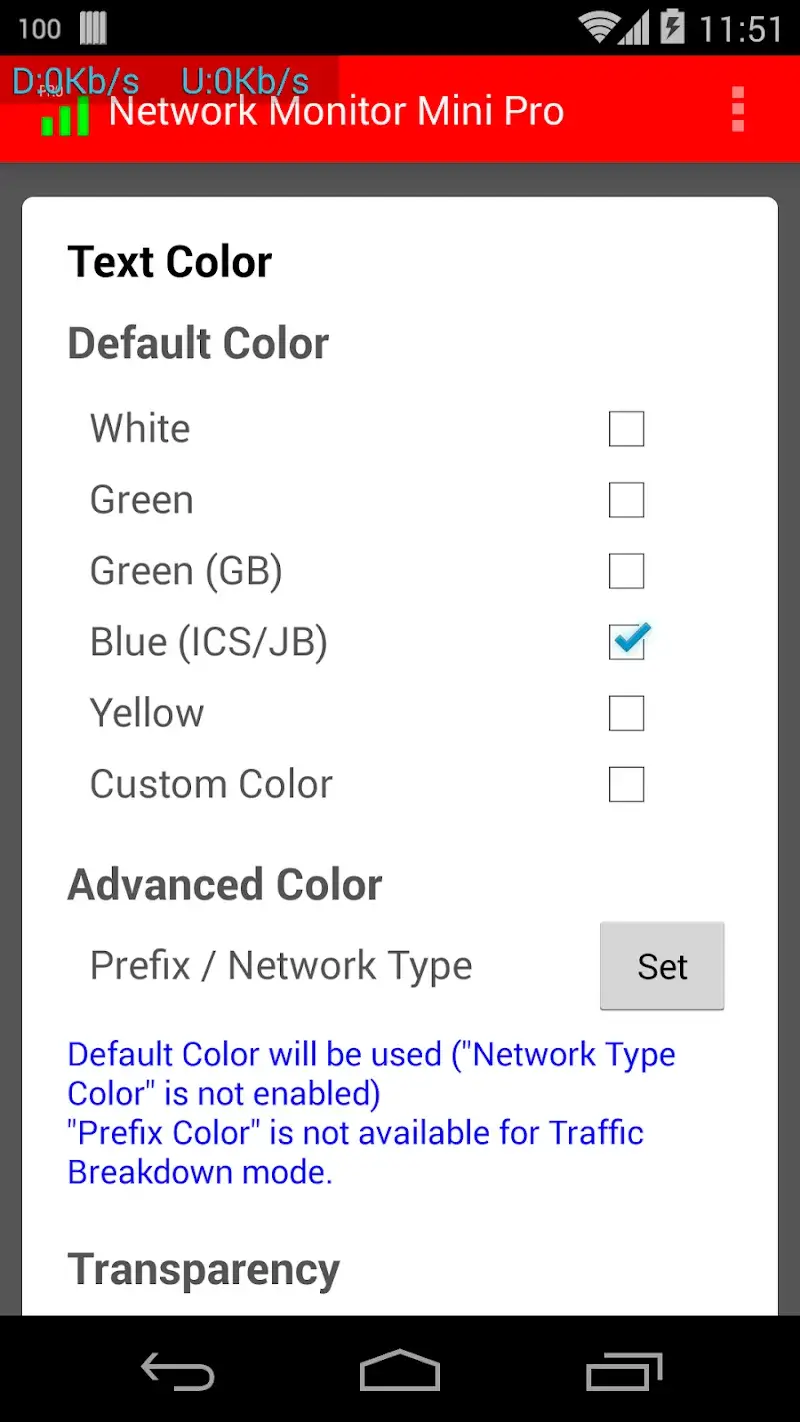800x1422 pixels.
Task: Check the Green color option
Action: [x=626, y=499]
